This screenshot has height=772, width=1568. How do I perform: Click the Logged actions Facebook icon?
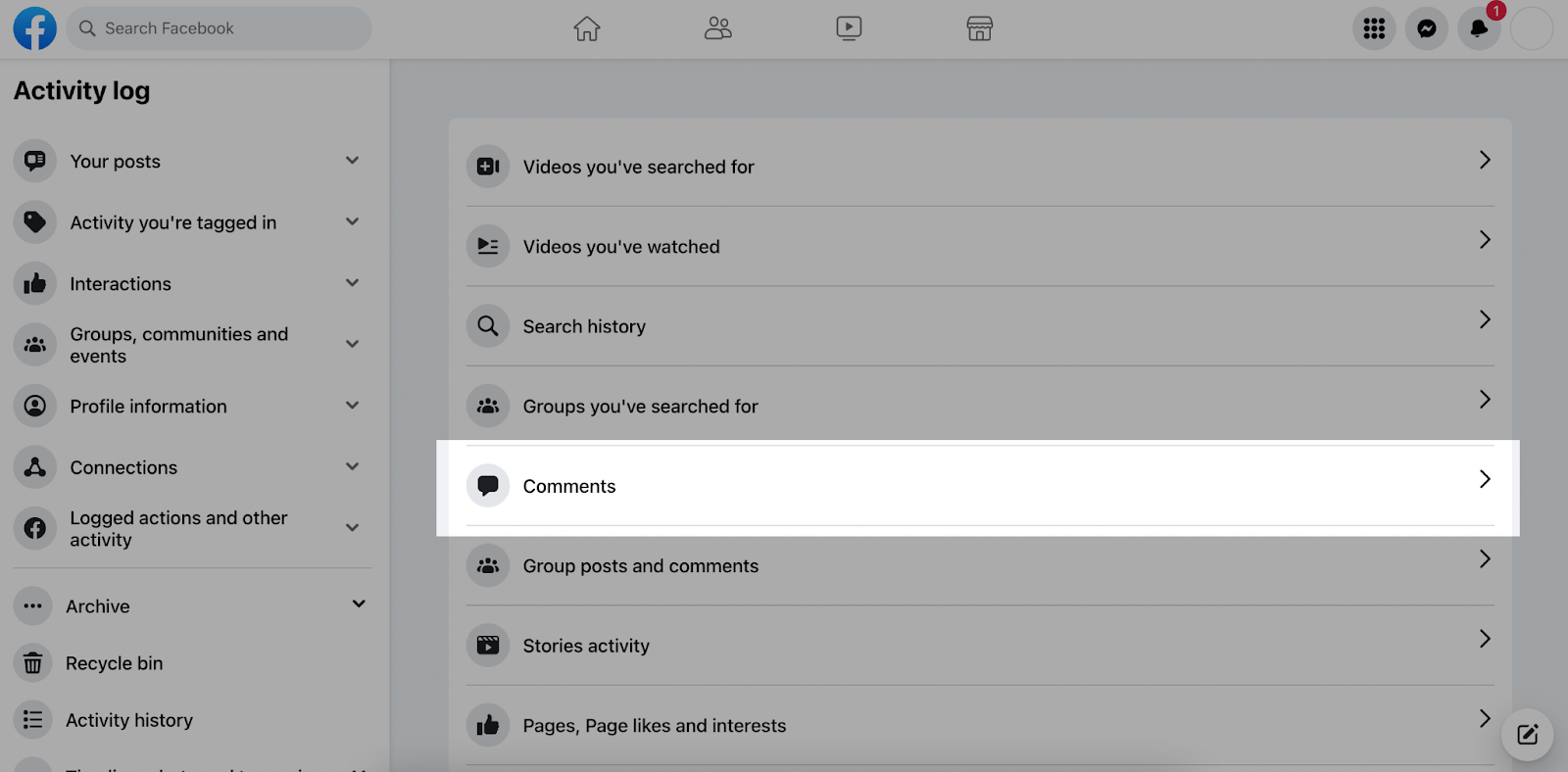point(35,528)
